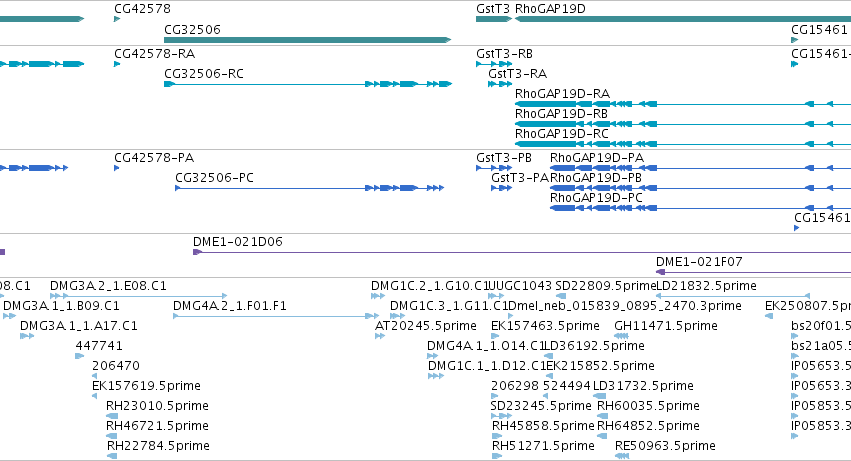Click EK157619.5prime EST arrow
Image resolution: width=851 pixels, height=461 pixels.
click(x=94, y=396)
